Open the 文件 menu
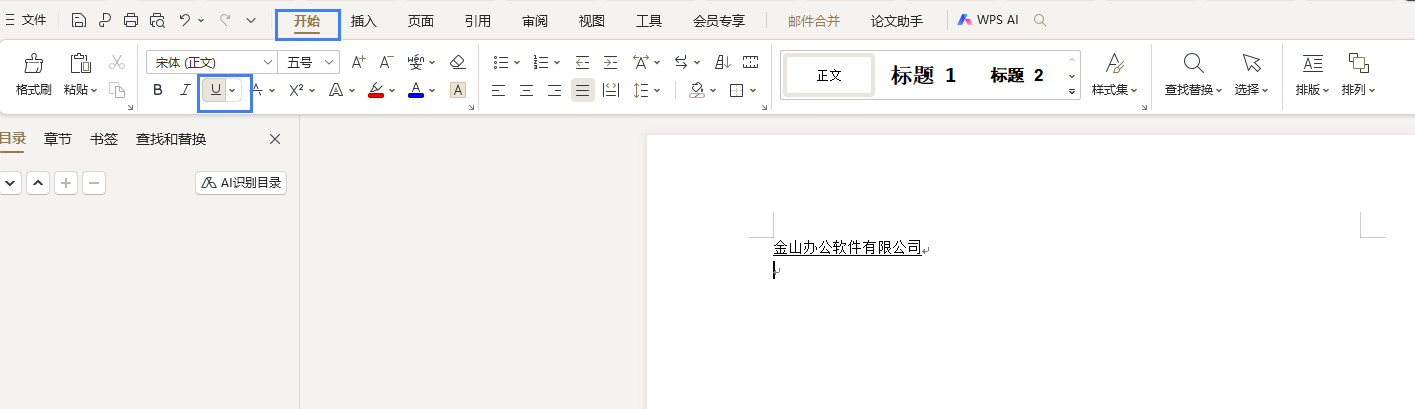The height and width of the screenshot is (409, 1415). pos(27,20)
